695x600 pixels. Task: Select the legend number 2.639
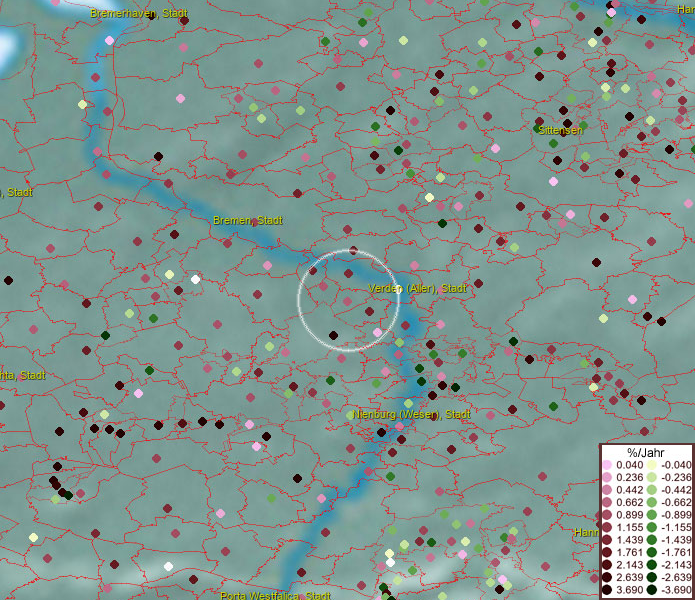[x=630, y=577]
